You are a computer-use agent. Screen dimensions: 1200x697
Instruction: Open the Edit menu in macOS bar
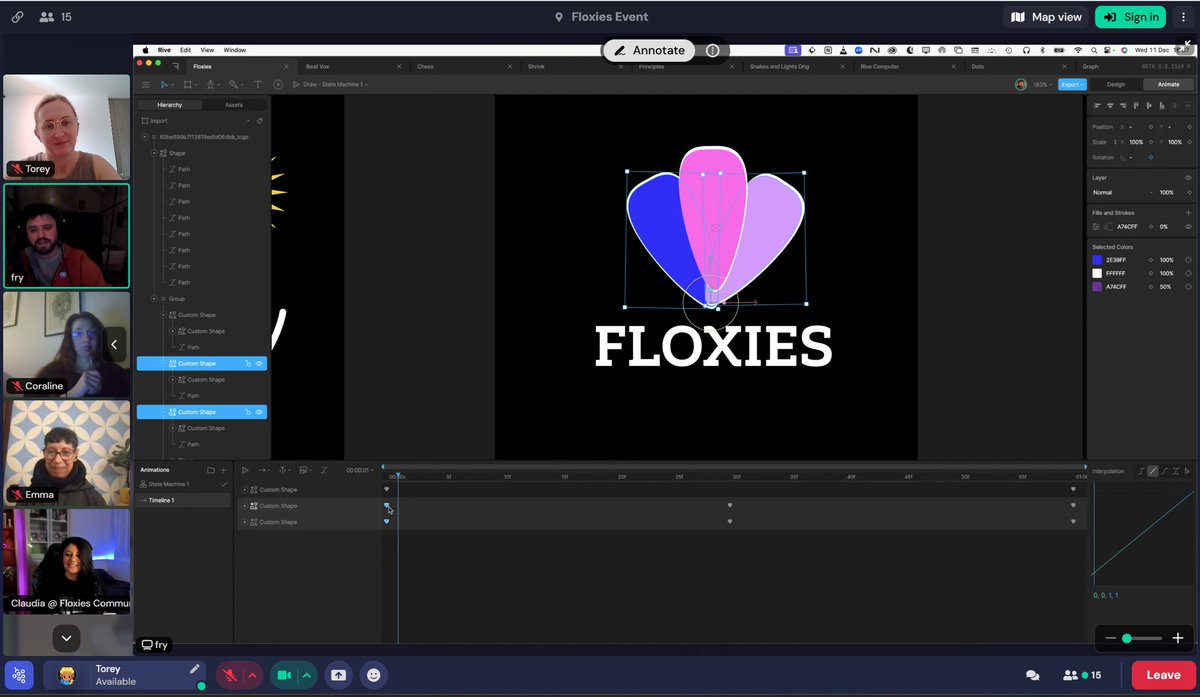[x=186, y=50]
